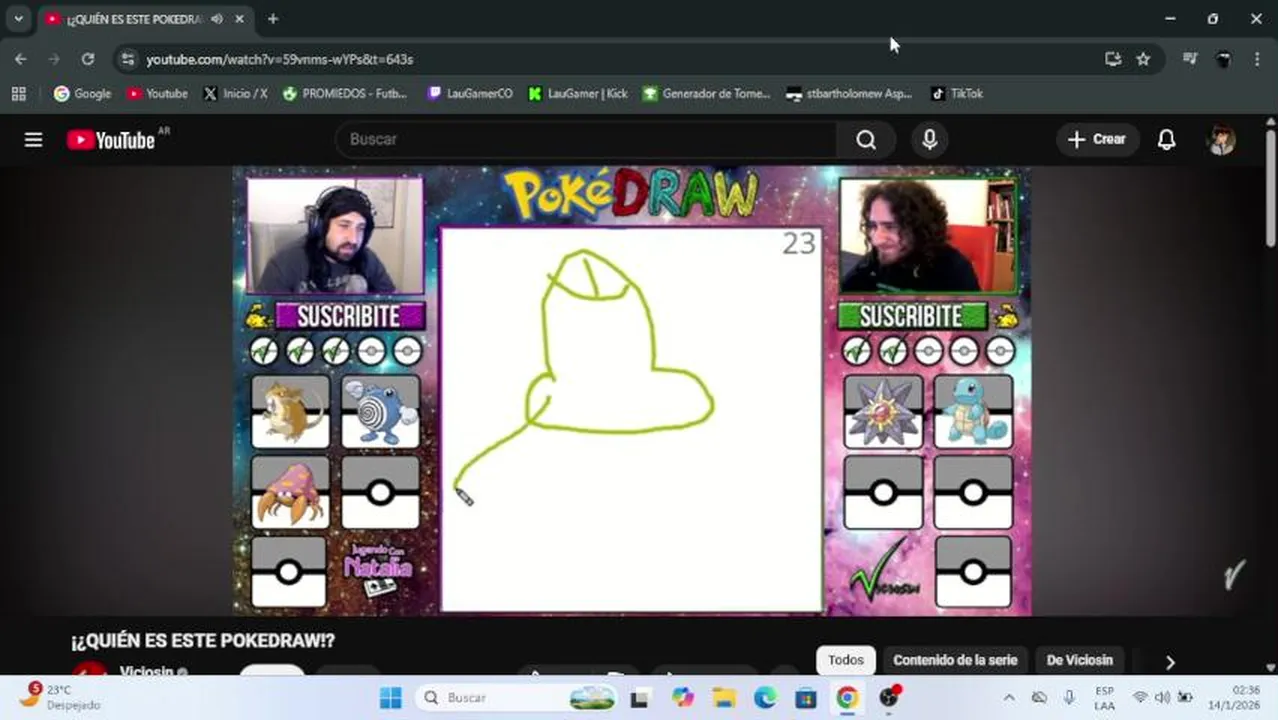Open volume speaker tray icon
Screen dimensions: 1278x720
click(1162, 697)
